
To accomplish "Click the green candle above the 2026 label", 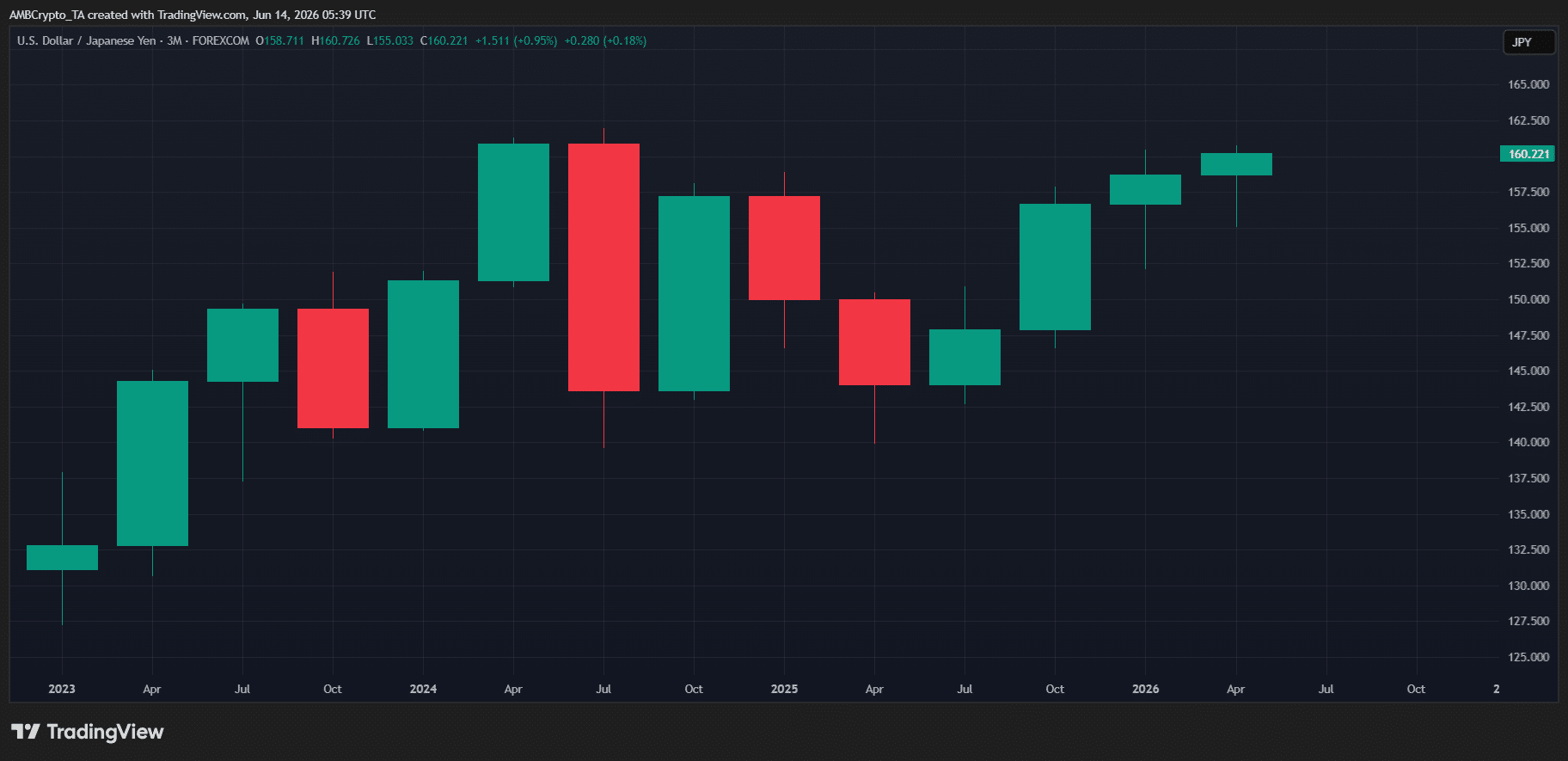I will (1145, 189).
